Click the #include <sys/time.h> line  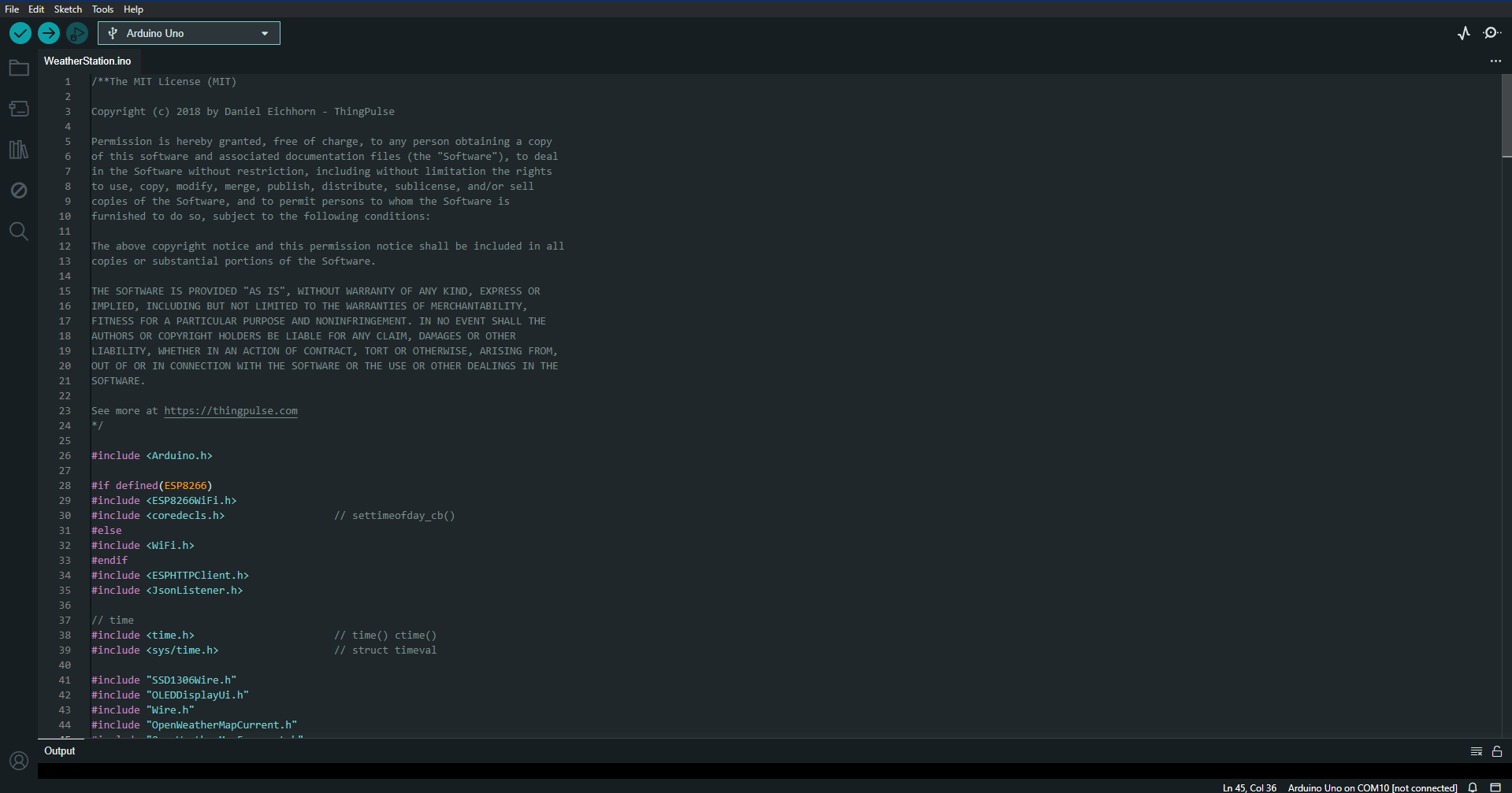[155, 650]
